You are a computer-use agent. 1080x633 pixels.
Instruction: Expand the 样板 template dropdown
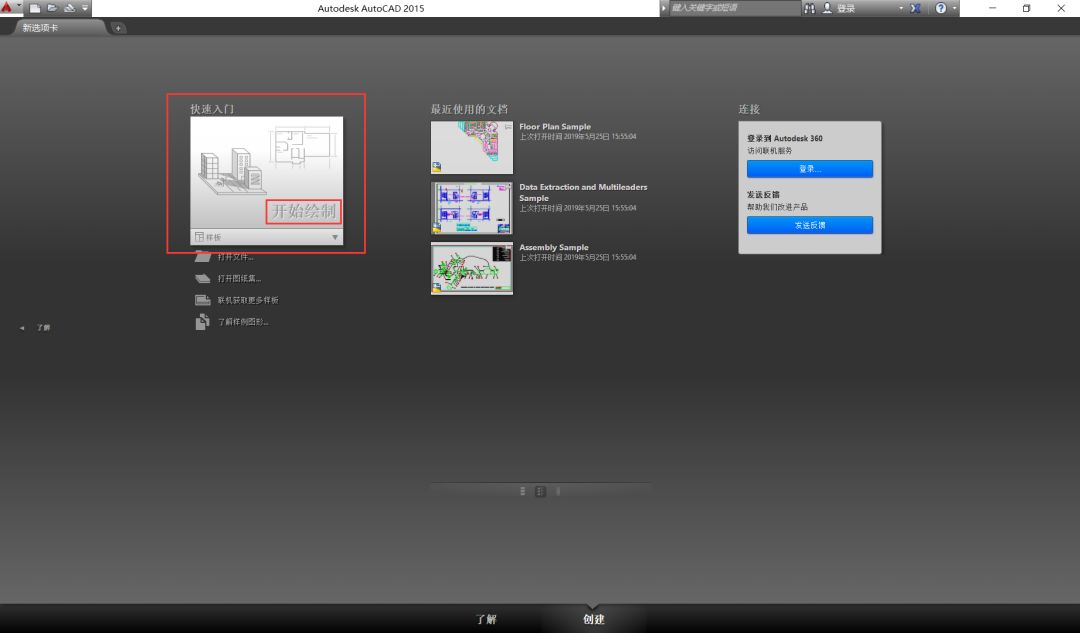(267, 237)
